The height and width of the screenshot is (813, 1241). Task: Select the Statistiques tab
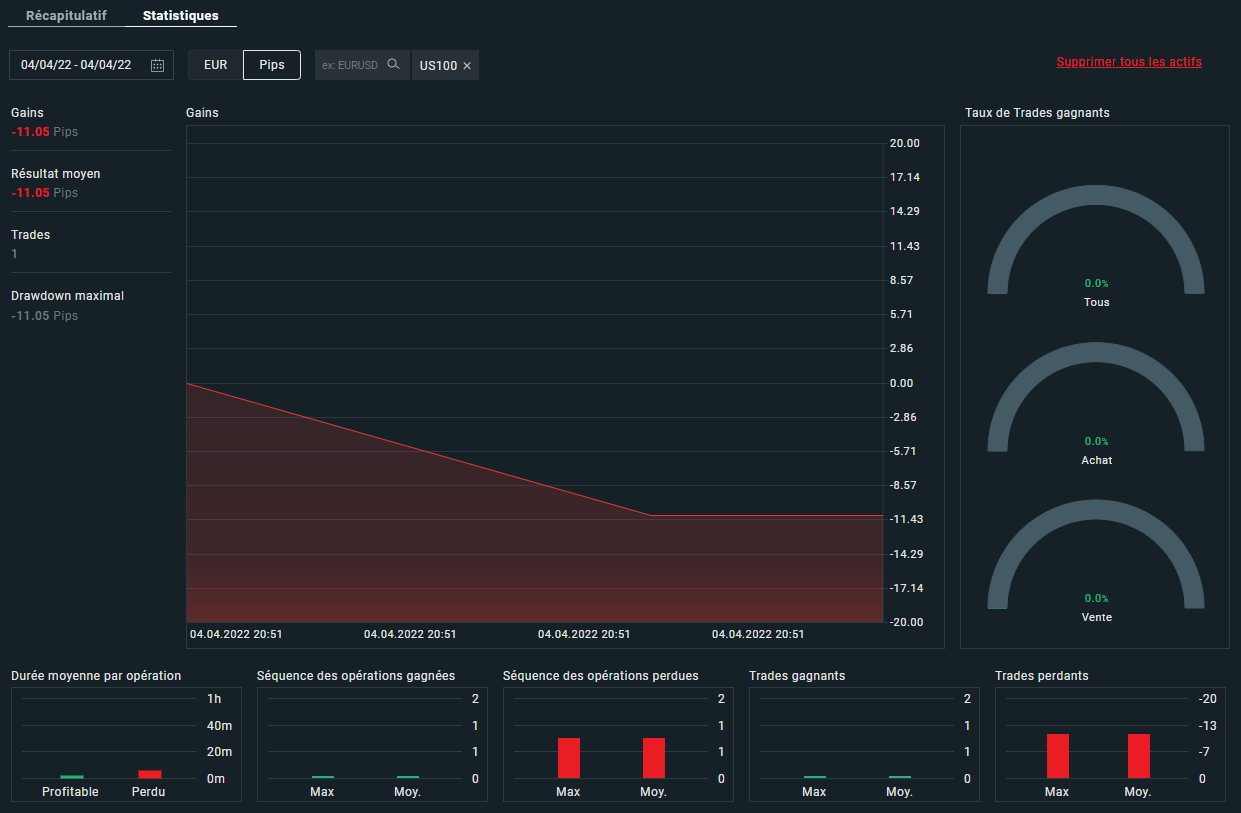coord(180,16)
